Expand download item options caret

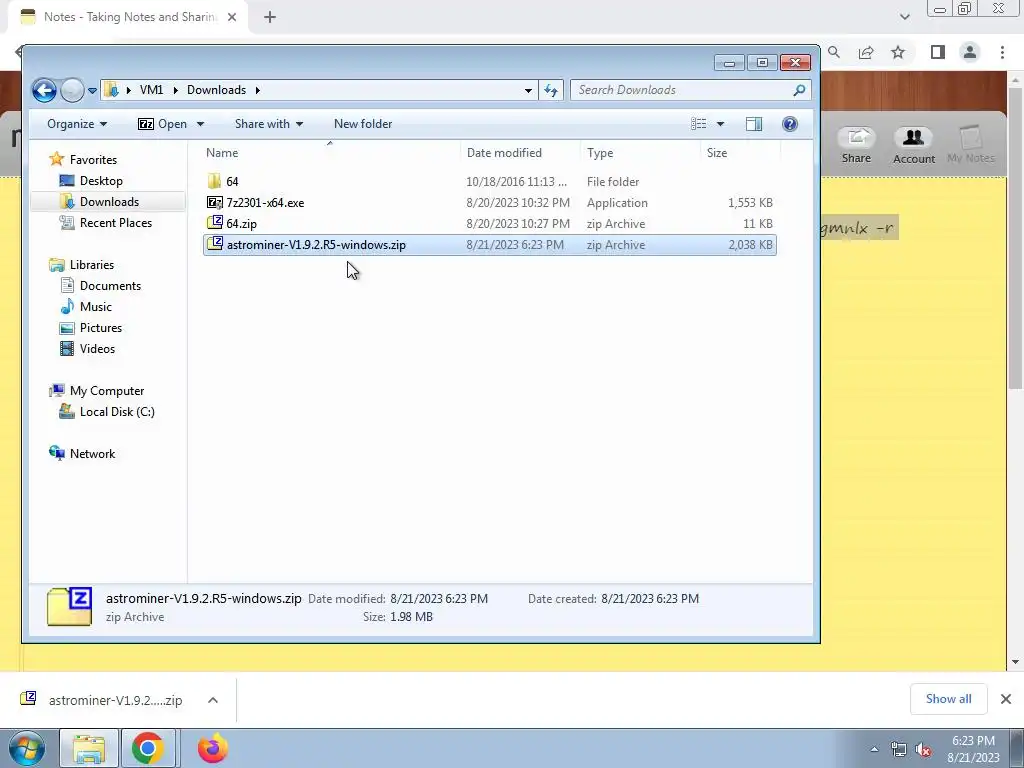[x=213, y=700]
